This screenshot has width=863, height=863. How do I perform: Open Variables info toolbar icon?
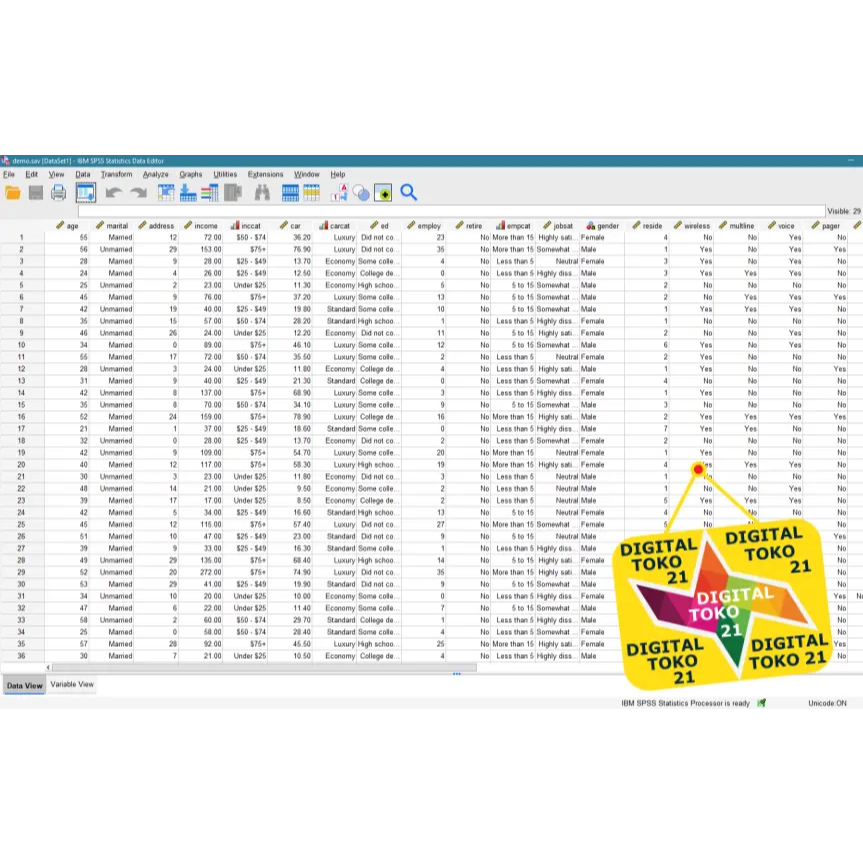point(210,193)
